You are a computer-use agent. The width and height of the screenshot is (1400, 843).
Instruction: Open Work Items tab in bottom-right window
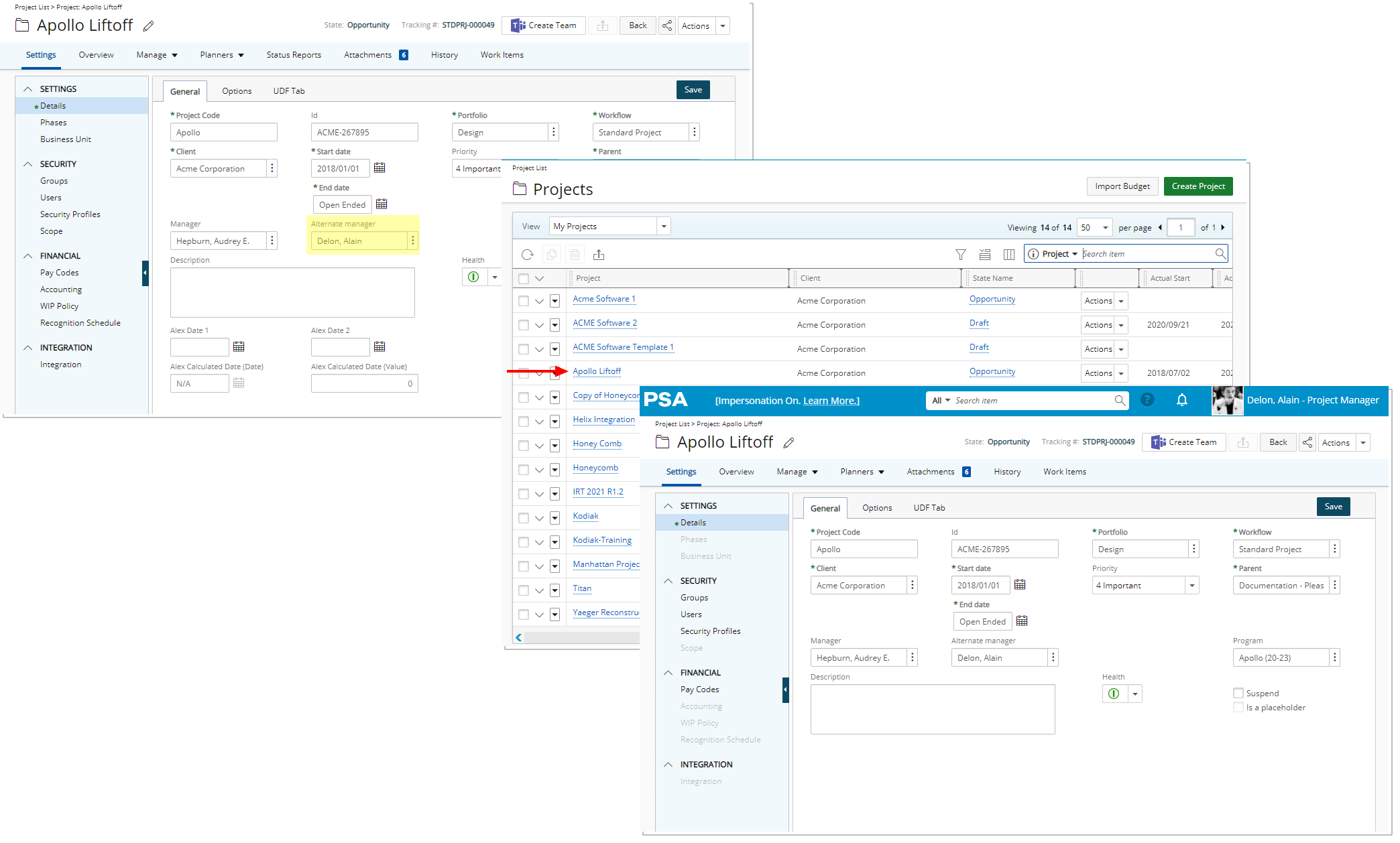point(1065,472)
